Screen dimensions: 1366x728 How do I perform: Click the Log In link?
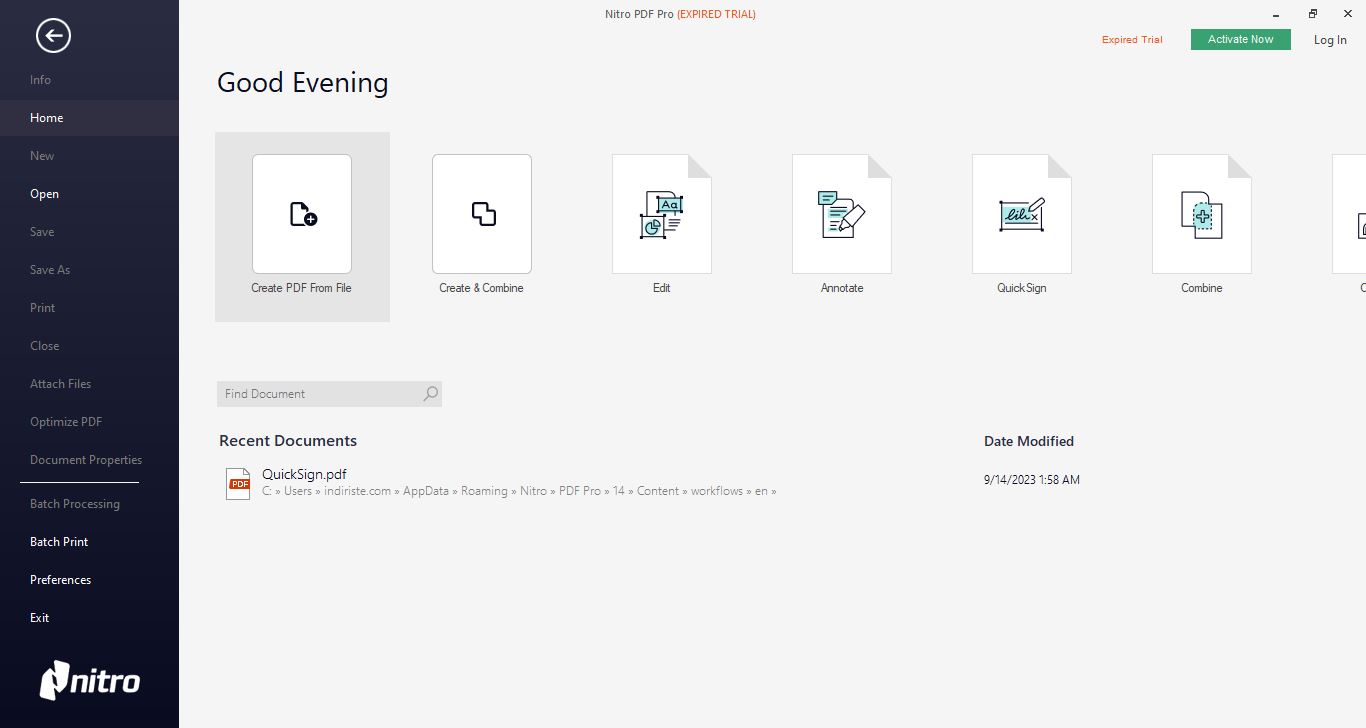(x=1330, y=40)
